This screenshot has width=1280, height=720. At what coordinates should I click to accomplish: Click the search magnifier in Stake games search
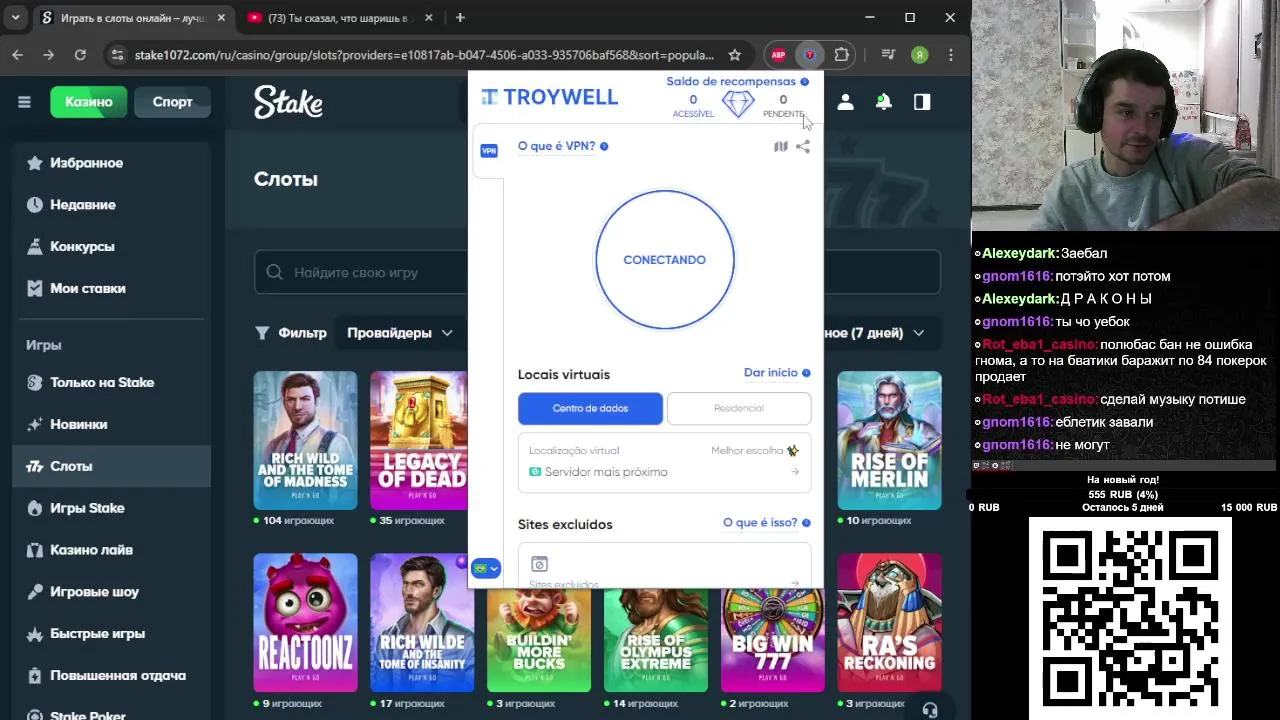point(275,272)
